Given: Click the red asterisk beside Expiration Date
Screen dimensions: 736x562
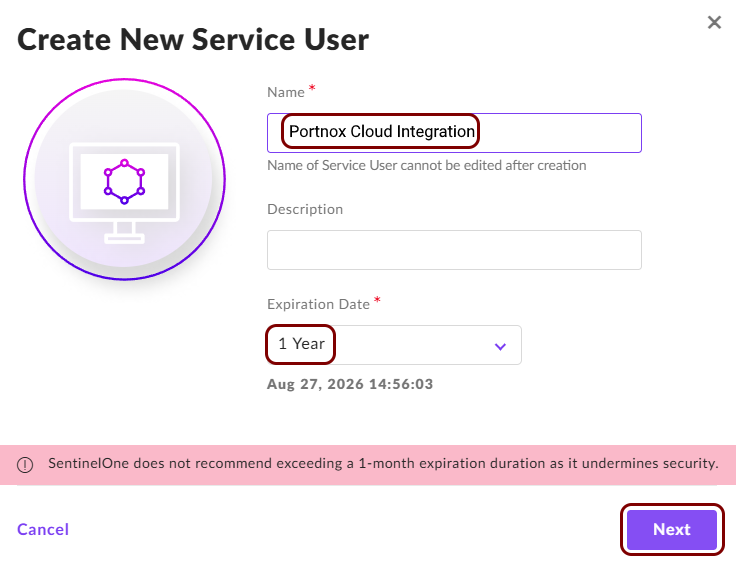Looking at the screenshot, I should [x=377, y=300].
